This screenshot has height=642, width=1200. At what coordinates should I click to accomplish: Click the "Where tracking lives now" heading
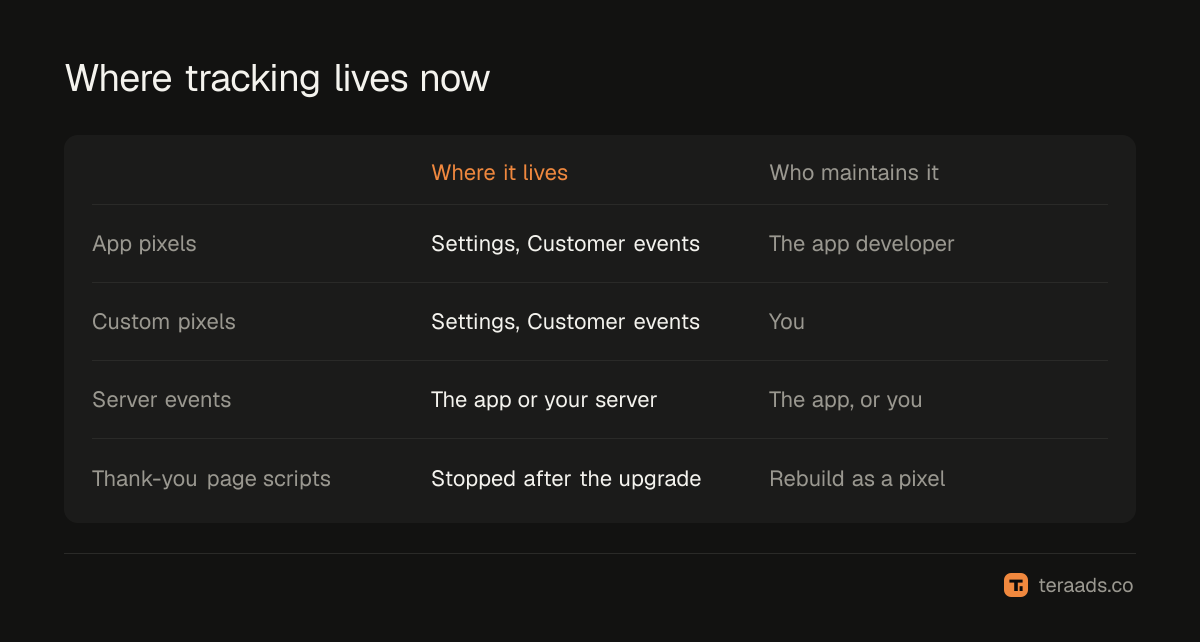[x=277, y=78]
